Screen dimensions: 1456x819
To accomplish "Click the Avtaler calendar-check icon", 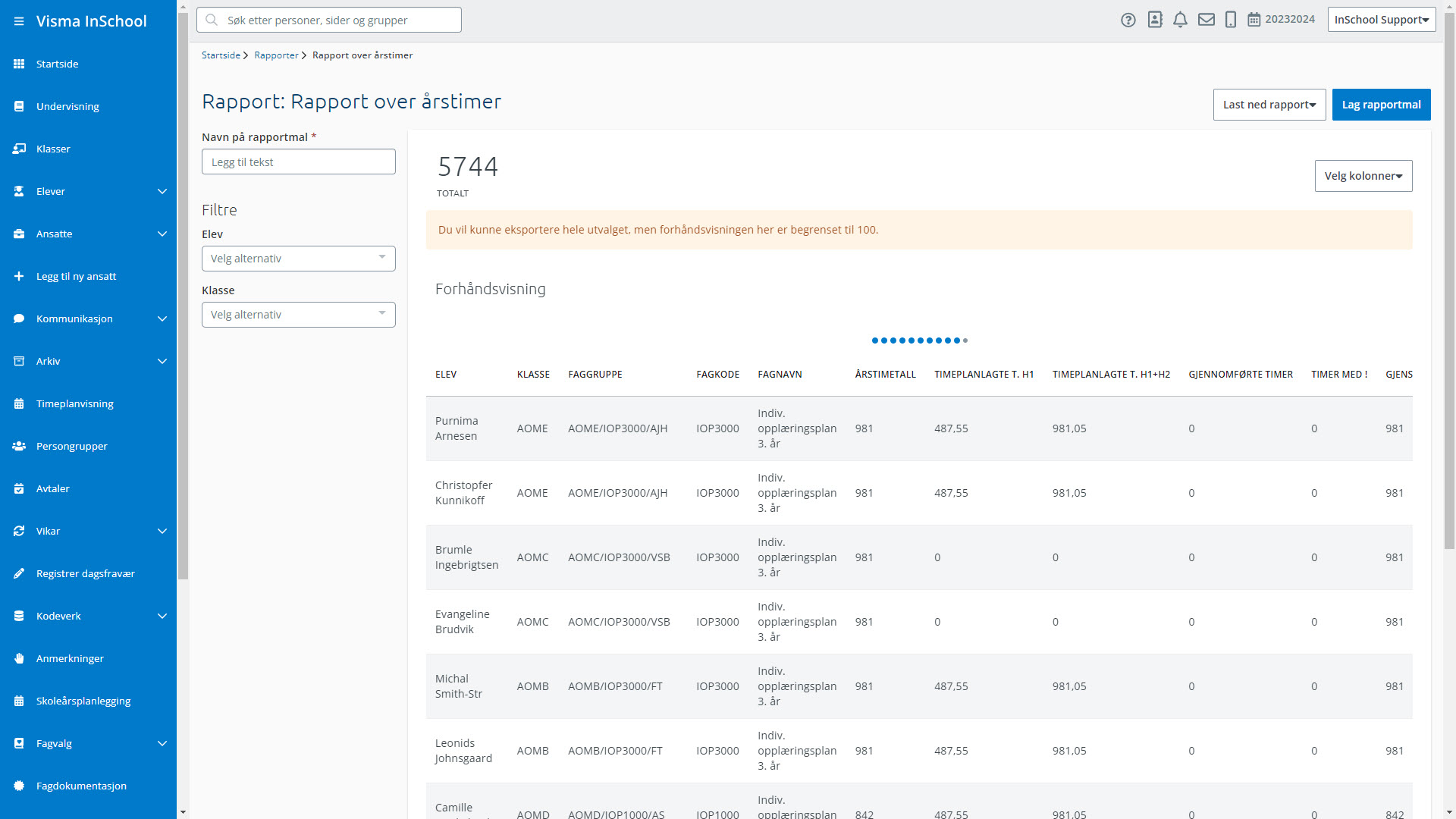I will [19, 488].
